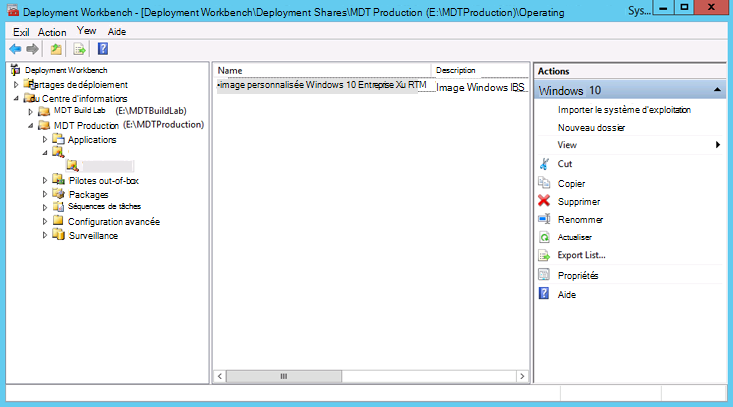Click the Surveillance folder icon
The width and height of the screenshot is (733, 407).
(x=58, y=234)
